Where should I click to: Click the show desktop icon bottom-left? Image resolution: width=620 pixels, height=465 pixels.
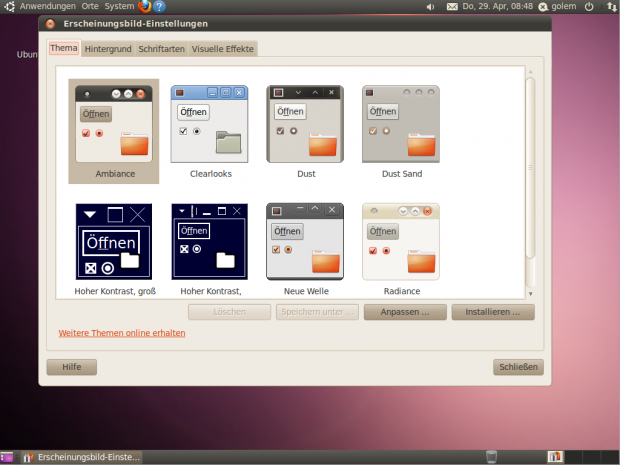[x=7, y=457]
